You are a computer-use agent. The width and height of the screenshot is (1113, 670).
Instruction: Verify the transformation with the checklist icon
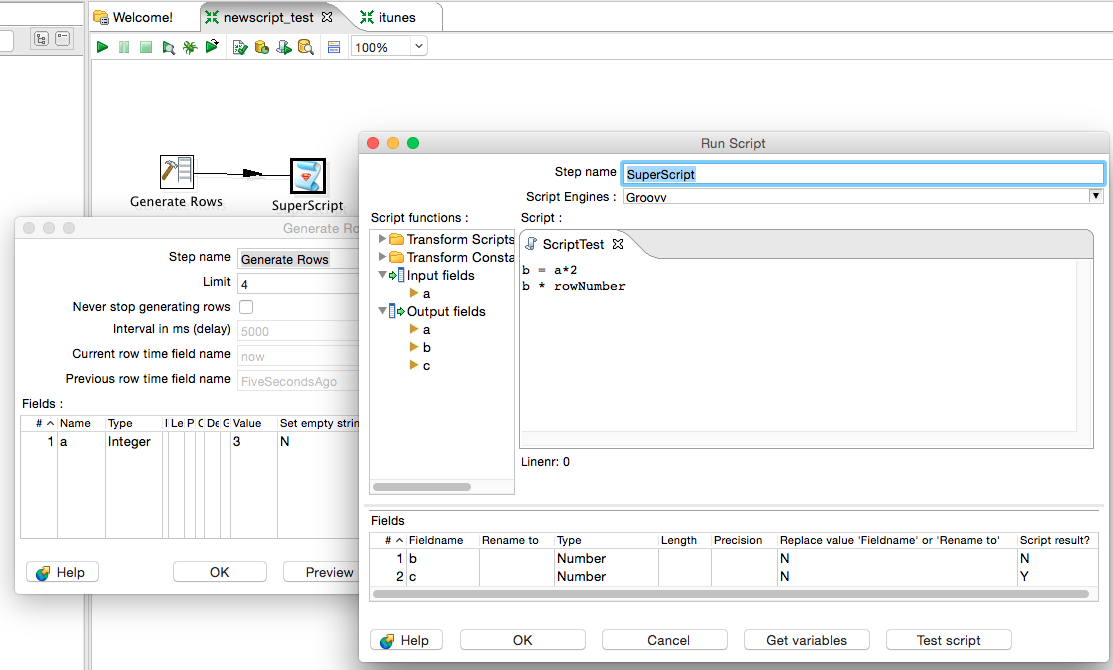tap(240, 47)
